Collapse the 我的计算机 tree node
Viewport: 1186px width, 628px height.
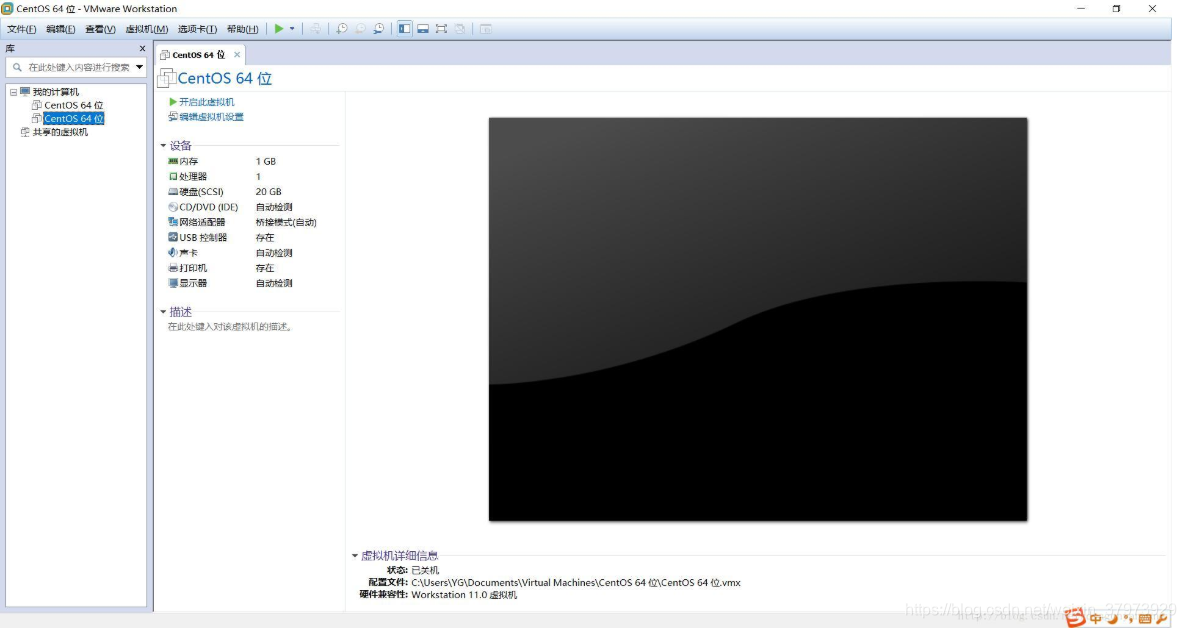coord(14,92)
